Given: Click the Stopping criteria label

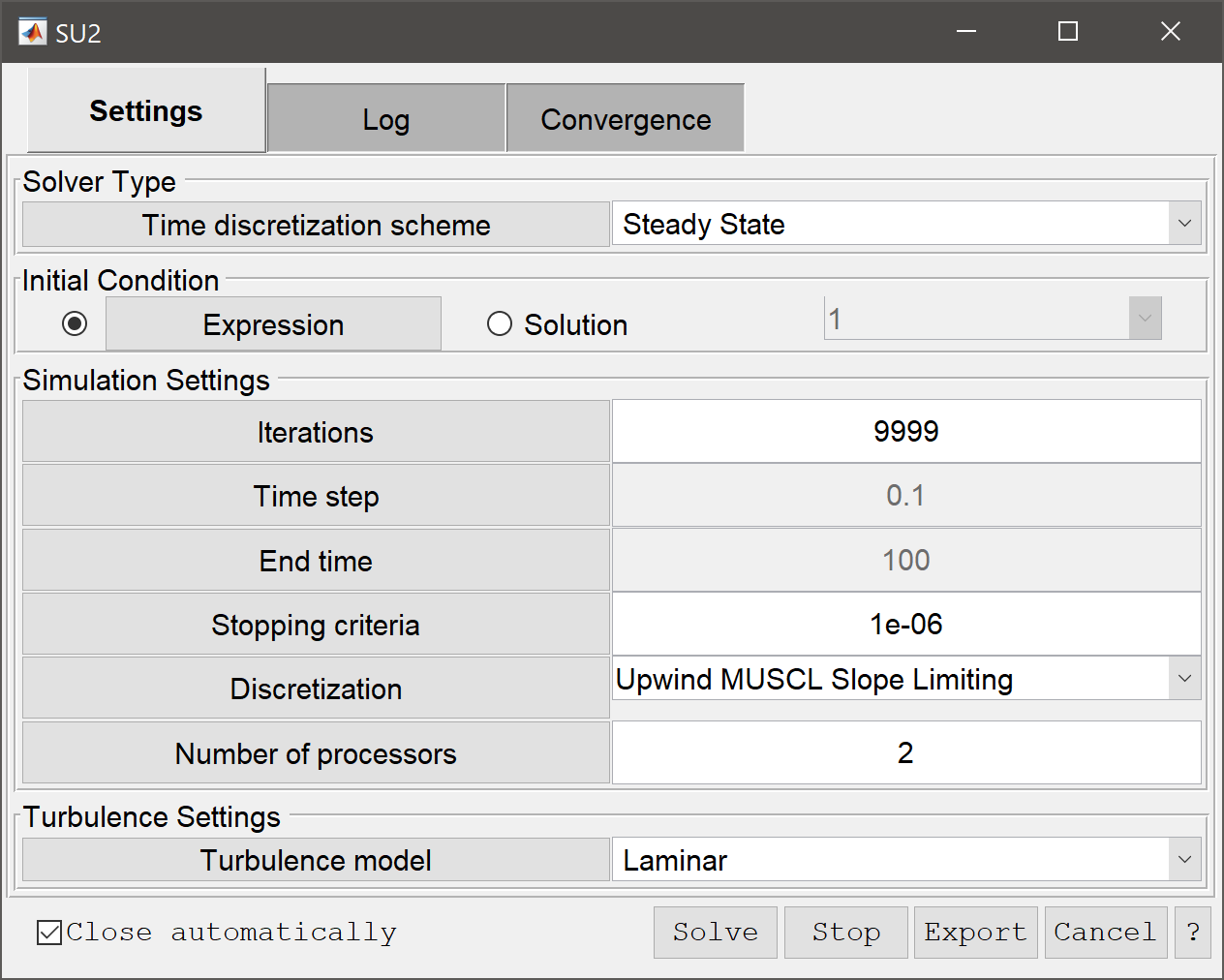Looking at the screenshot, I should [316, 625].
